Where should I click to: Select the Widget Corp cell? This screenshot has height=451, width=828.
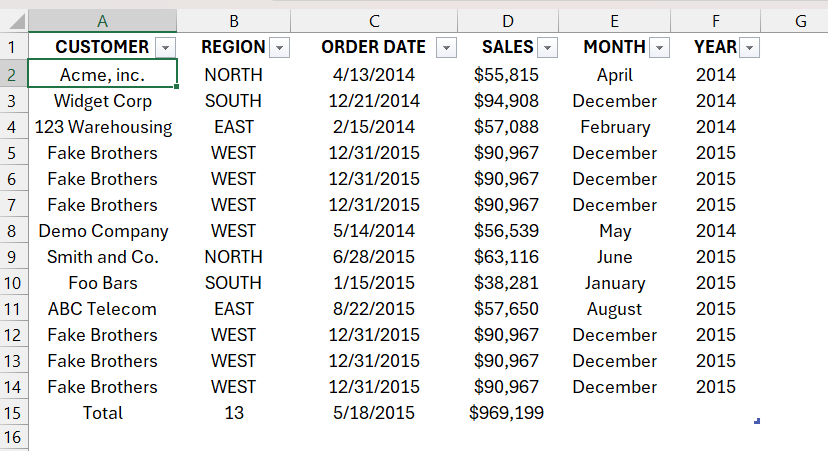click(102, 101)
